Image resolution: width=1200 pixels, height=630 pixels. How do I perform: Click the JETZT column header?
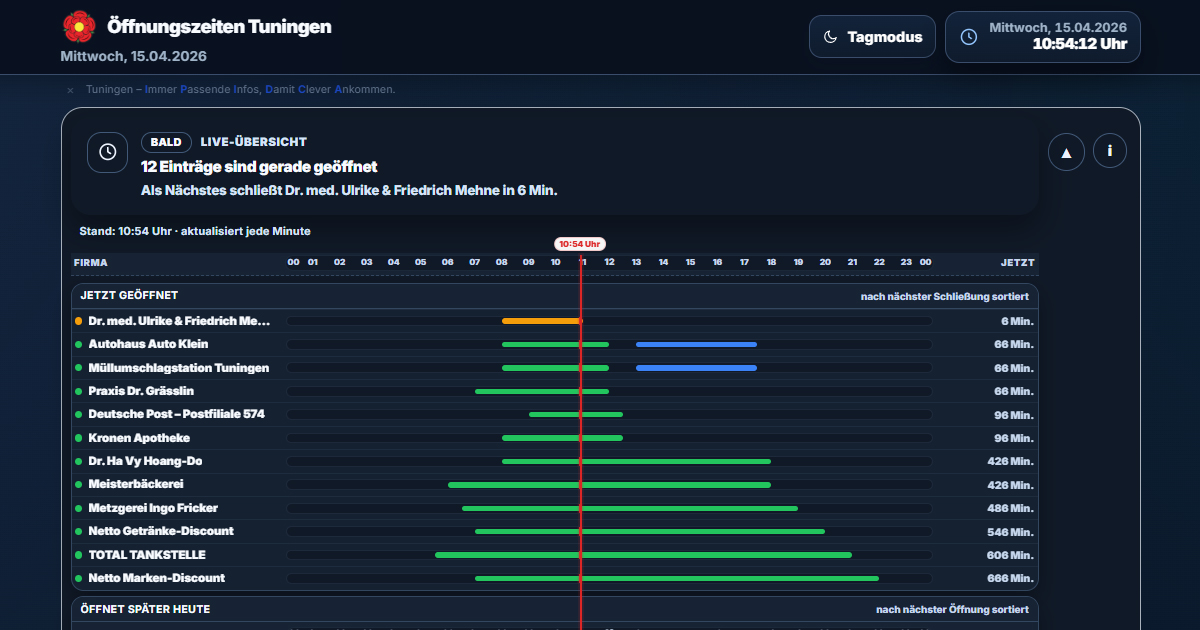[x=1017, y=263]
